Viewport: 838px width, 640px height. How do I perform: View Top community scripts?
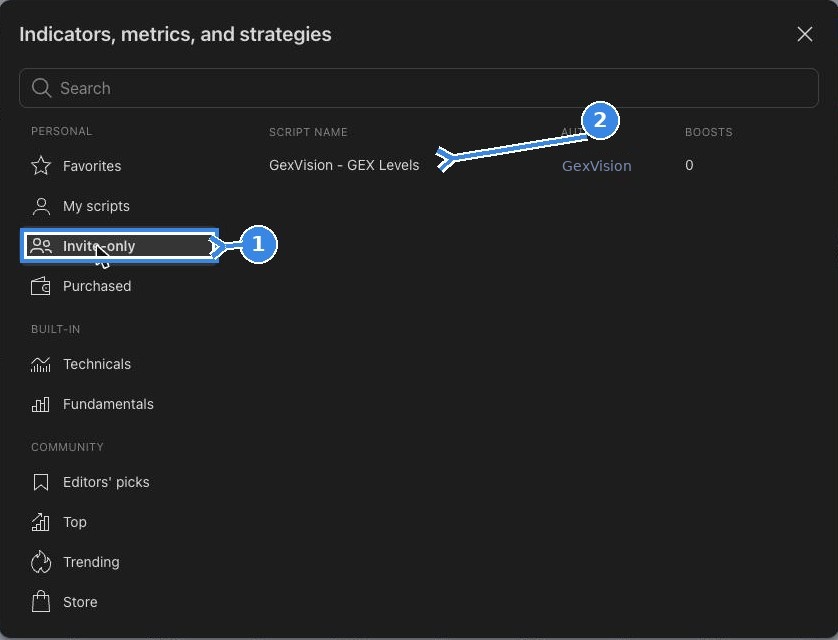pyautogui.click(x=119, y=522)
